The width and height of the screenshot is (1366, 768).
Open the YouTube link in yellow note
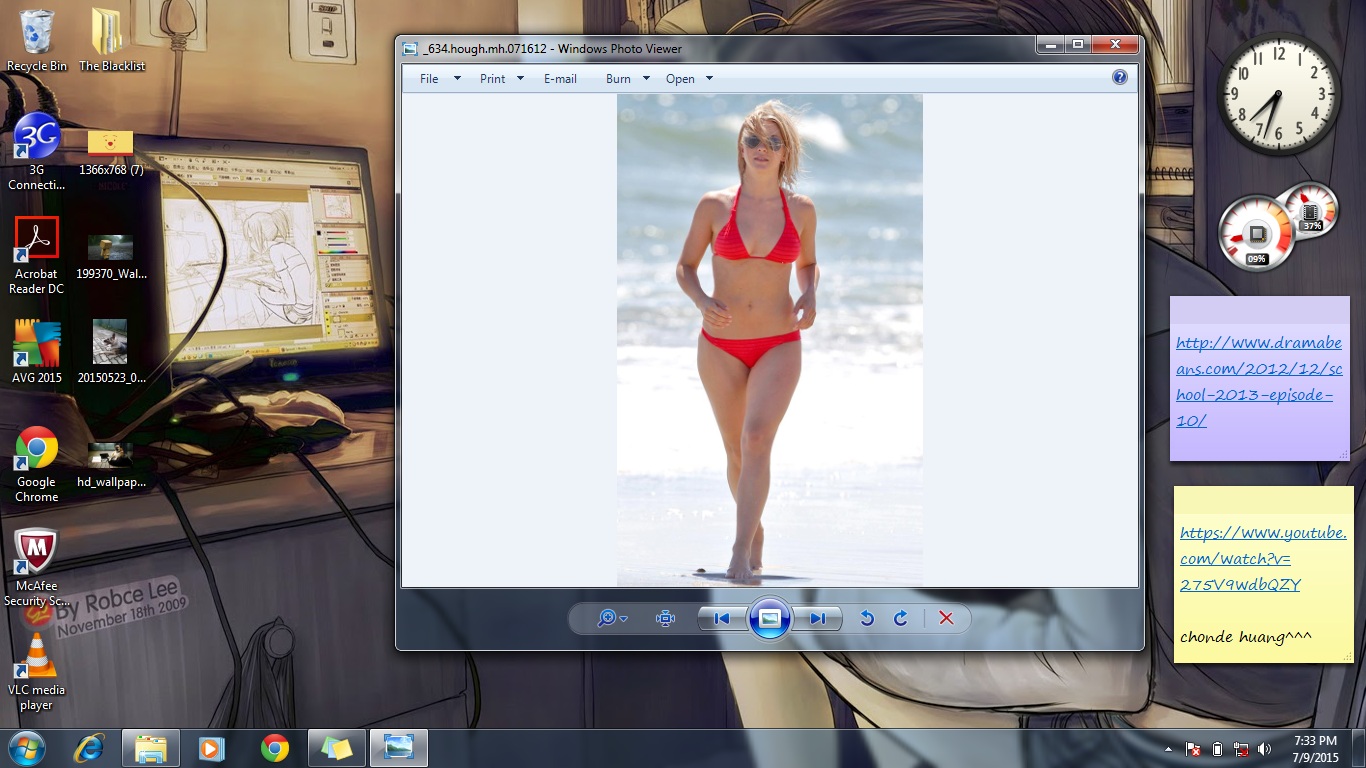1262,558
